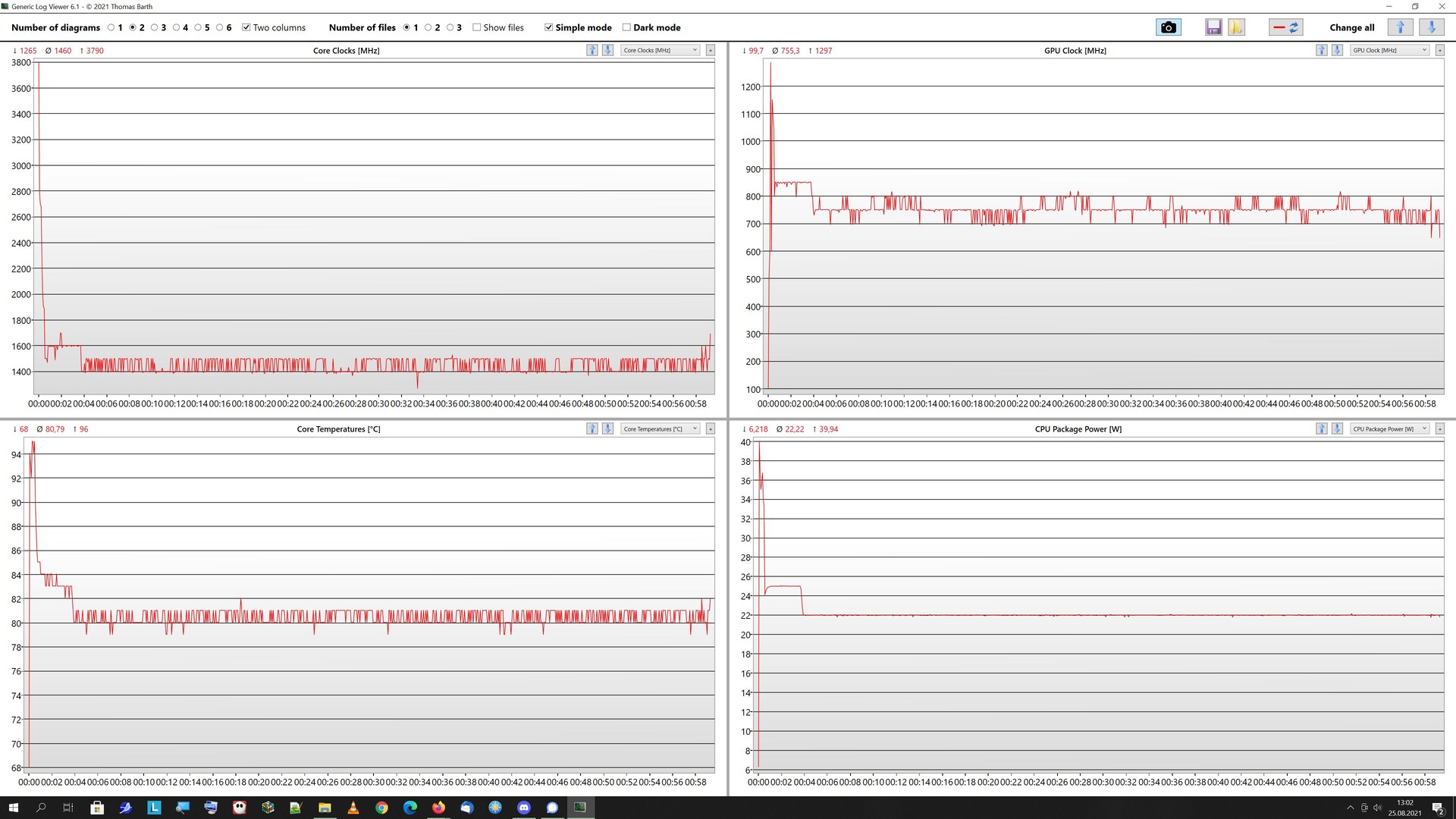Uncheck the Two columns checkbox

pos(246,27)
